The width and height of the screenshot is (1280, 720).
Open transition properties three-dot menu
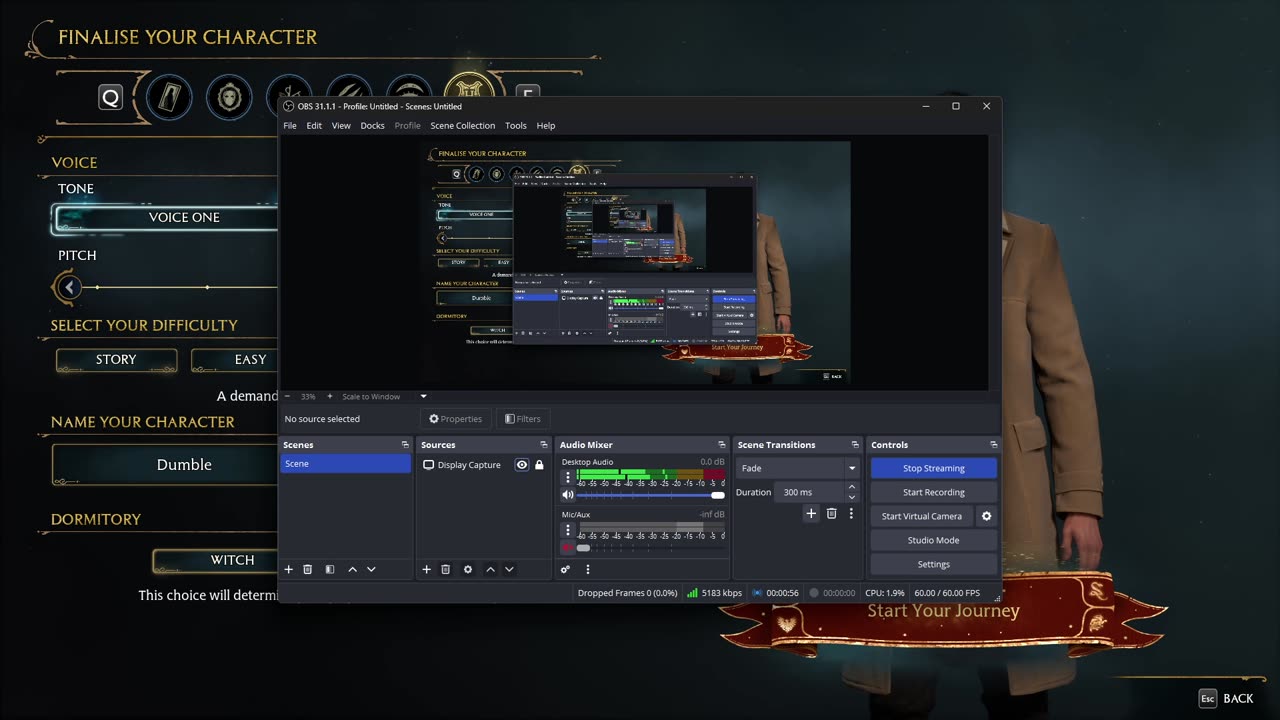pos(851,513)
